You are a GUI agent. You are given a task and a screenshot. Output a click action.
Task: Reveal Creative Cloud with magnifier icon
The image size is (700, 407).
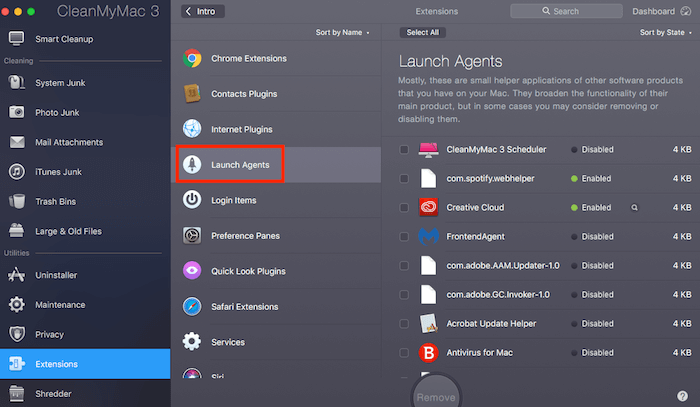[x=634, y=208]
